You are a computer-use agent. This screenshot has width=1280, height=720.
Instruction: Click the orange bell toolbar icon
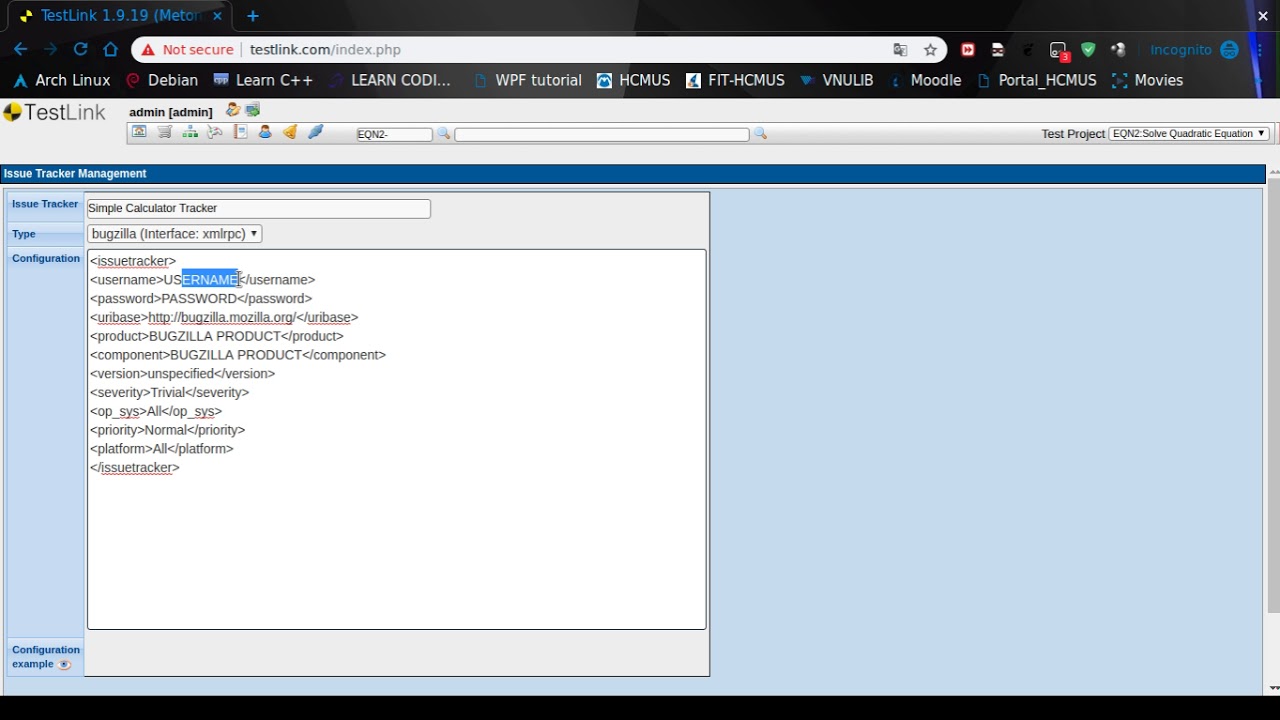click(x=290, y=132)
